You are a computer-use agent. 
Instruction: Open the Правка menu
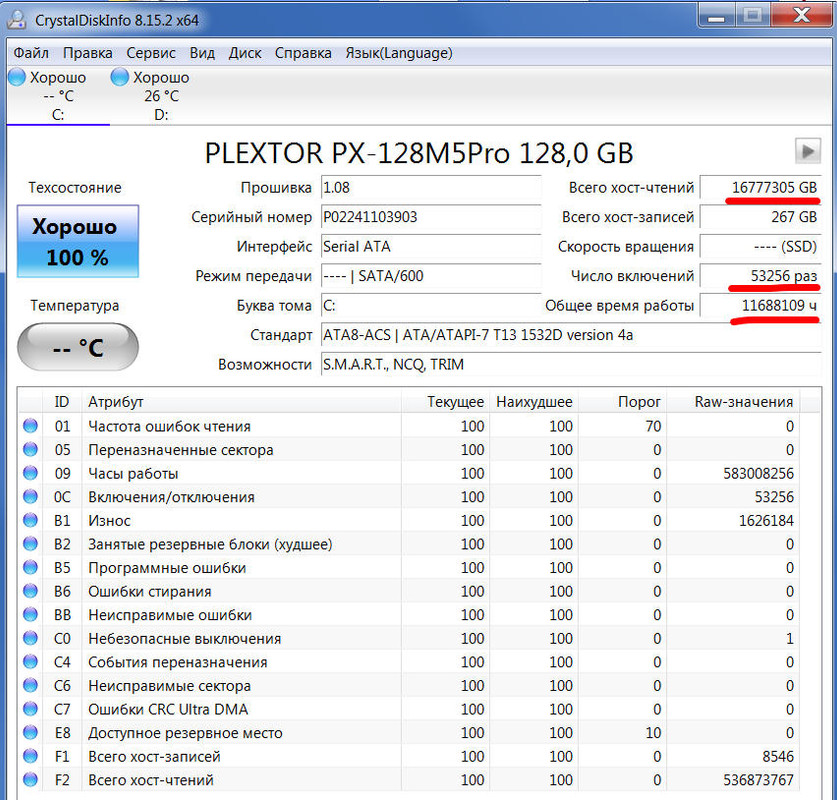(88, 53)
